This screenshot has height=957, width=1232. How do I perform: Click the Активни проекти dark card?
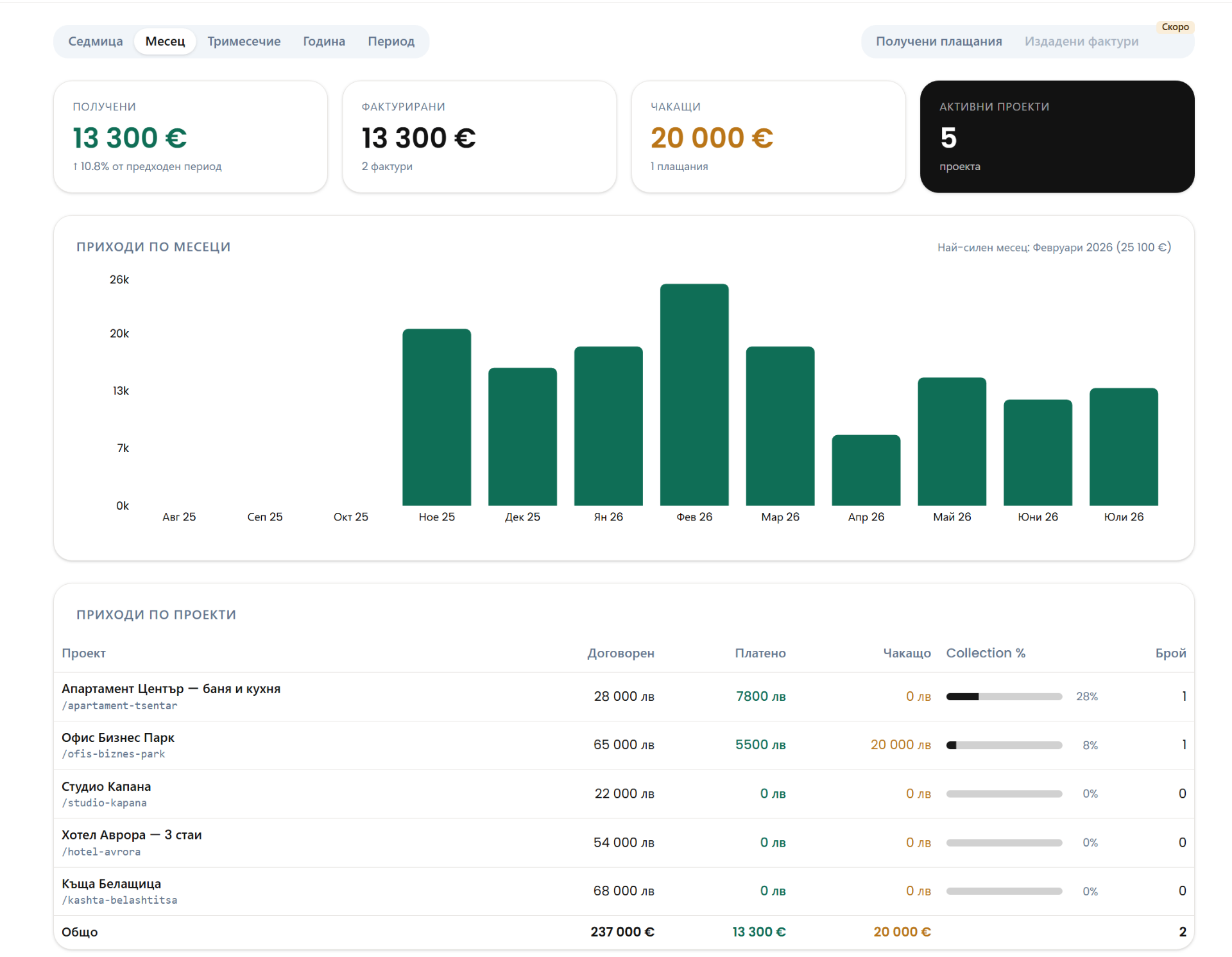click(1057, 137)
